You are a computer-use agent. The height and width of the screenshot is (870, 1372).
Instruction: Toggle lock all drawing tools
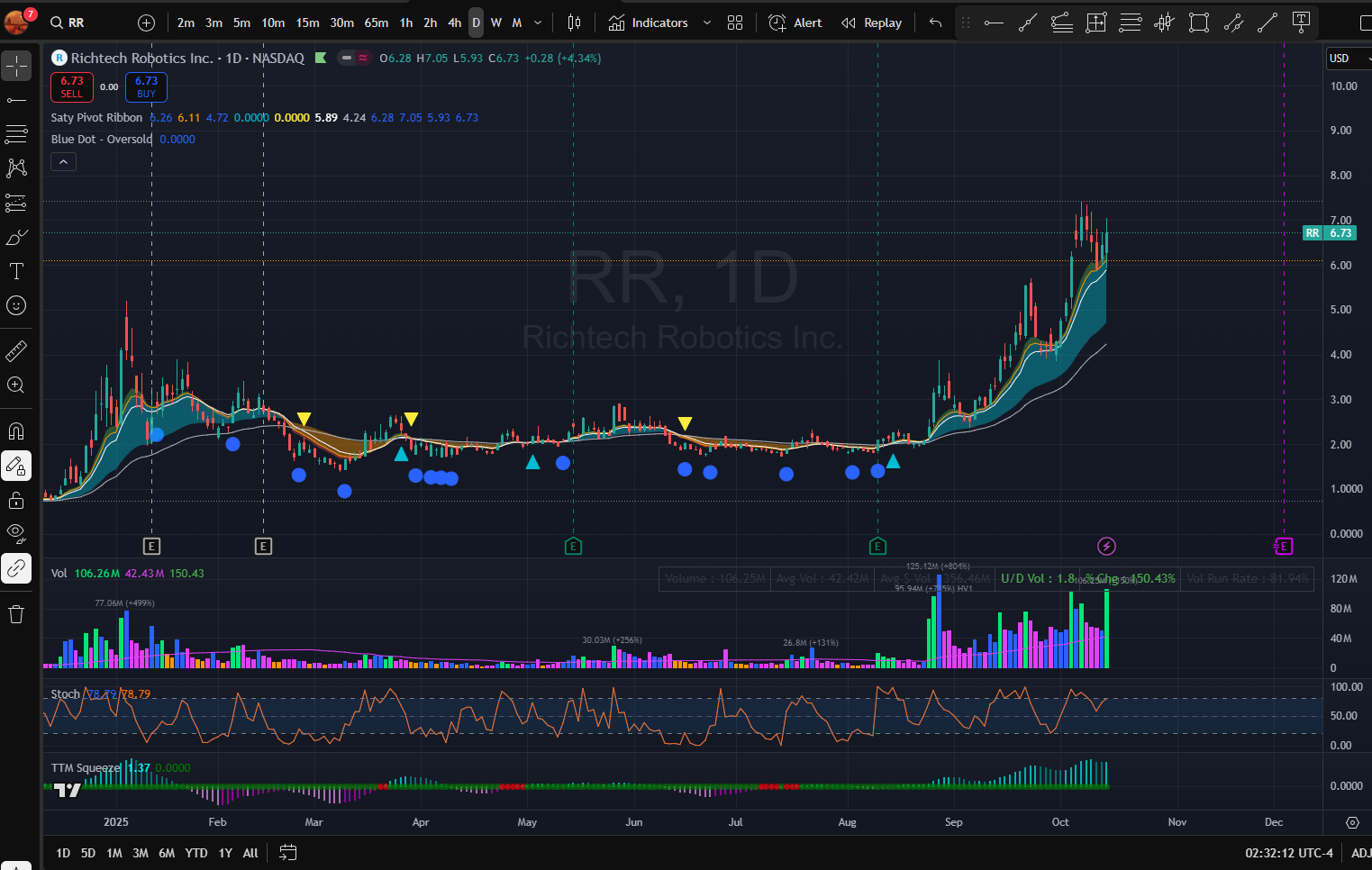click(x=16, y=500)
